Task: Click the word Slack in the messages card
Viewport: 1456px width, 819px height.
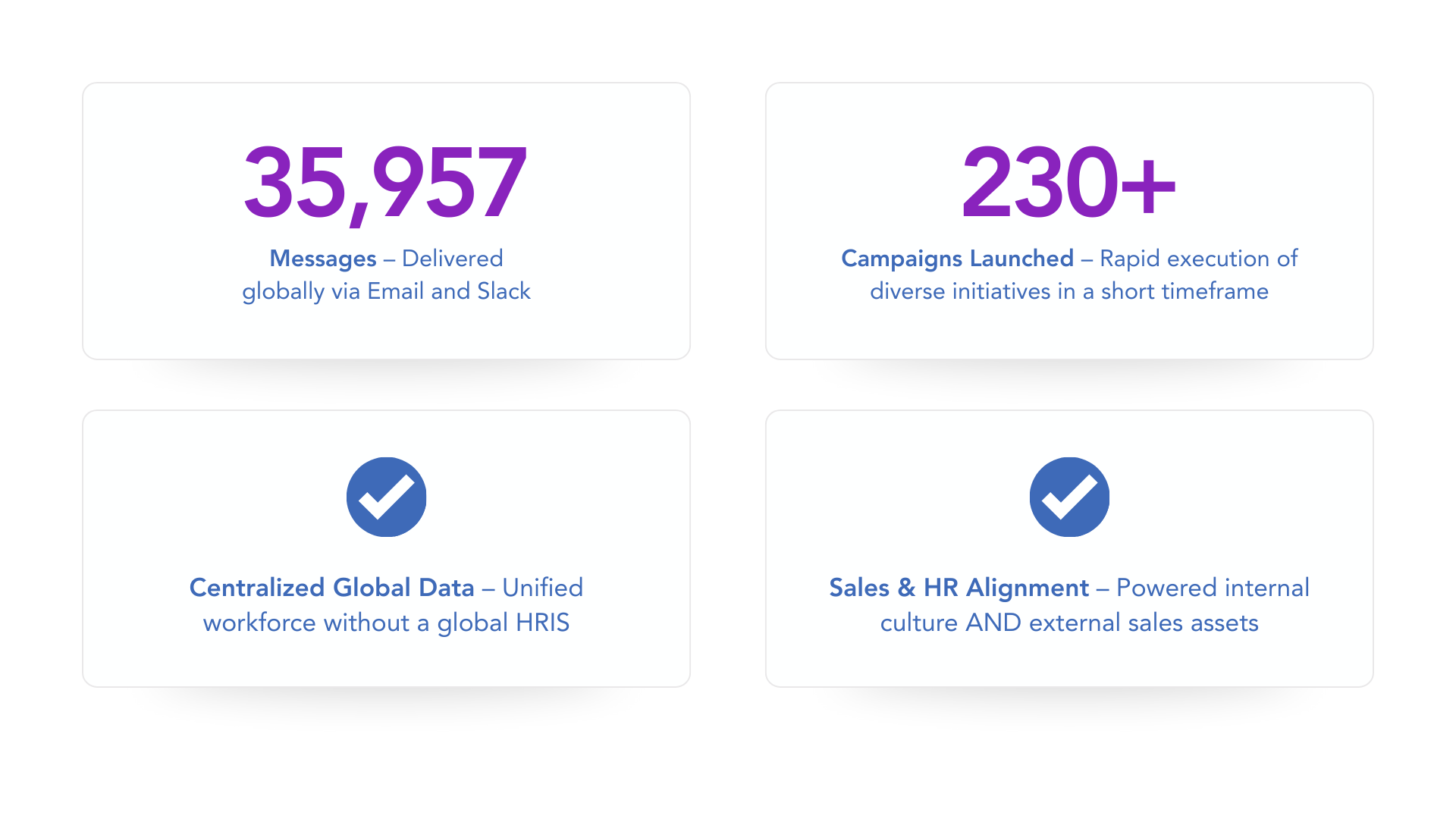Action: 504,291
